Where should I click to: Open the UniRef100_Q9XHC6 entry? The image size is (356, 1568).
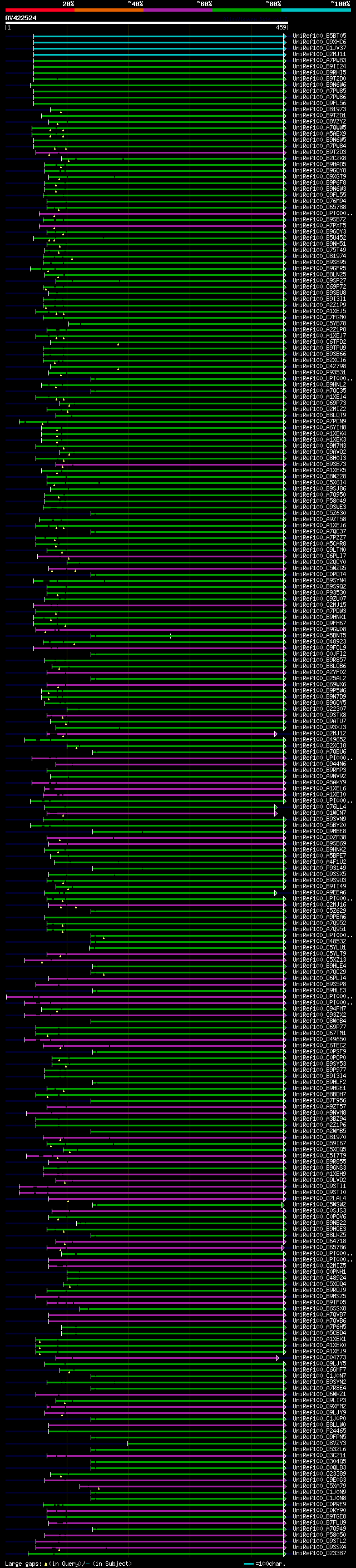click(x=319, y=42)
